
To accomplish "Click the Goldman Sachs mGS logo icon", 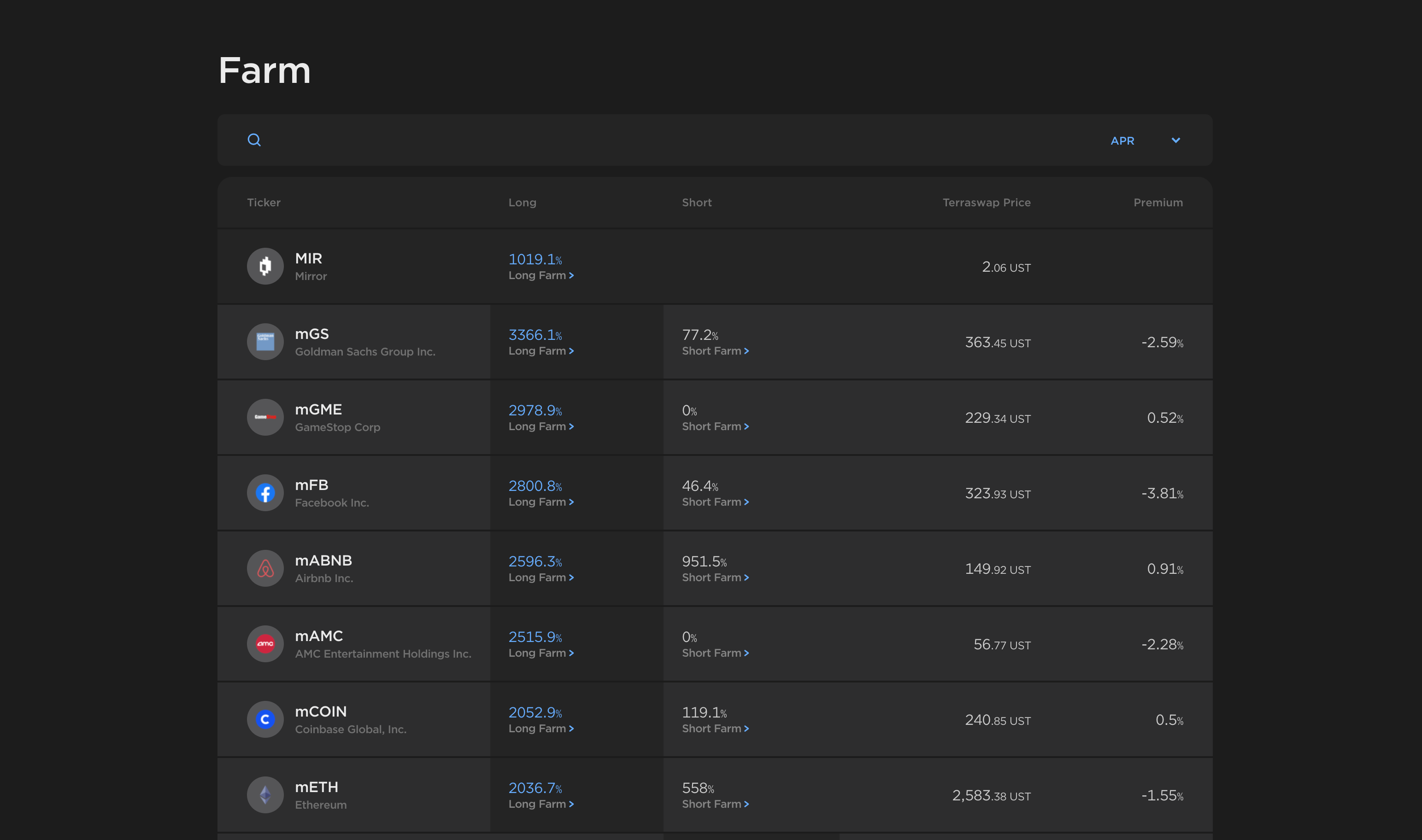I will [x=265, y=342].
